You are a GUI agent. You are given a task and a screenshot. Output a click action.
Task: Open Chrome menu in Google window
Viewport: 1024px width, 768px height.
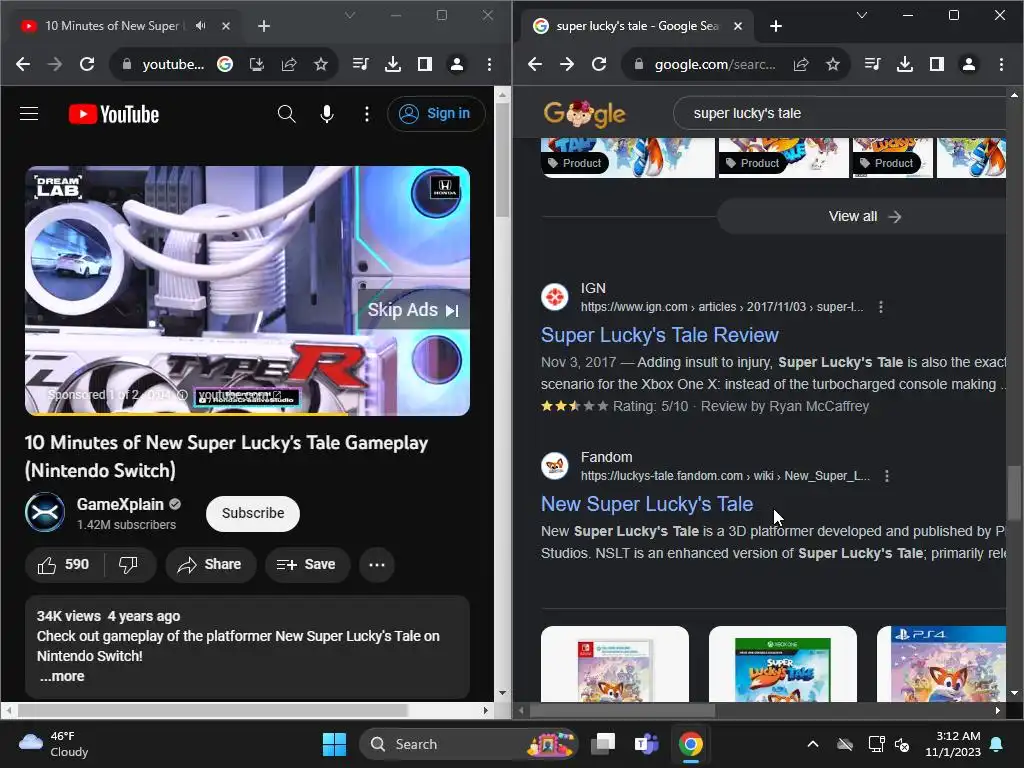[x=1001, y=64]
